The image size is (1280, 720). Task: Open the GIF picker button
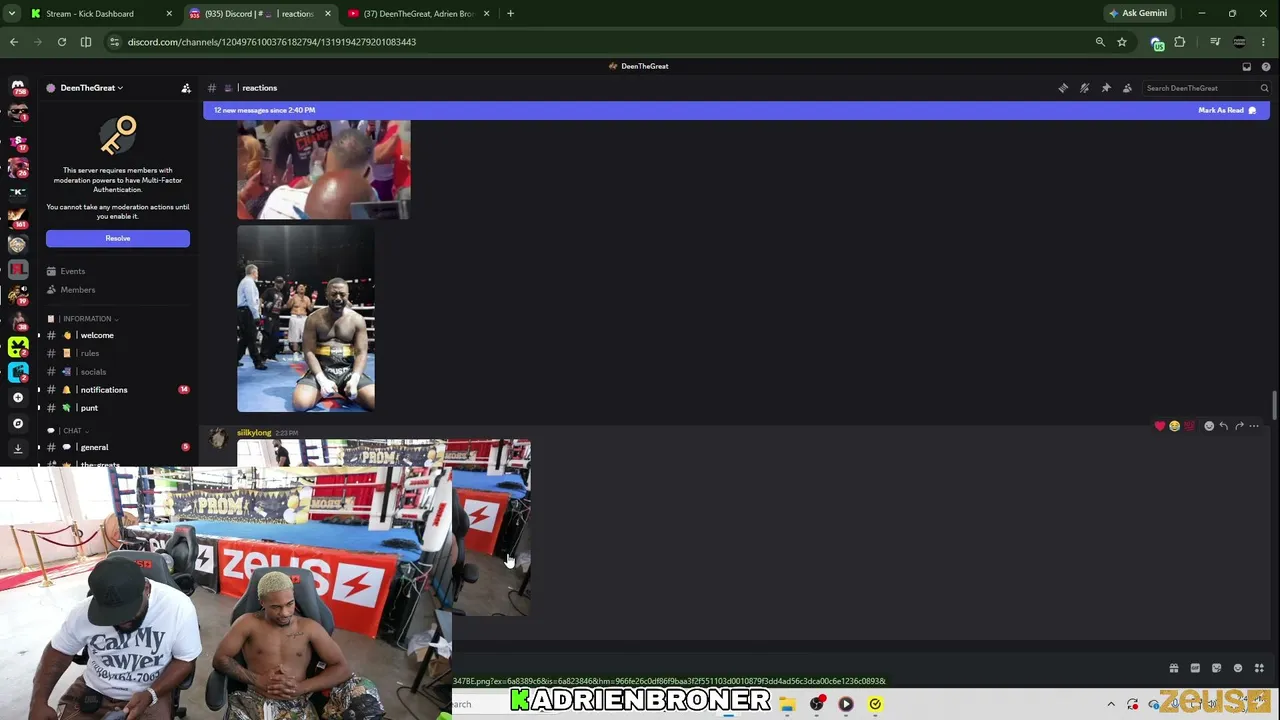pyautogui.click(x=1195, y=668)
